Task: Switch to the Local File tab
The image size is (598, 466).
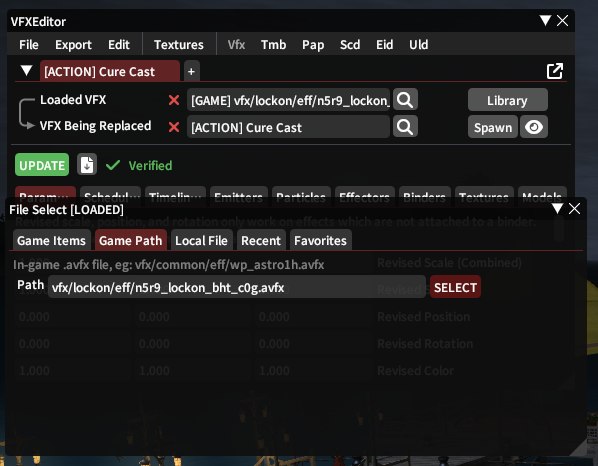Action: pos(201,240)
